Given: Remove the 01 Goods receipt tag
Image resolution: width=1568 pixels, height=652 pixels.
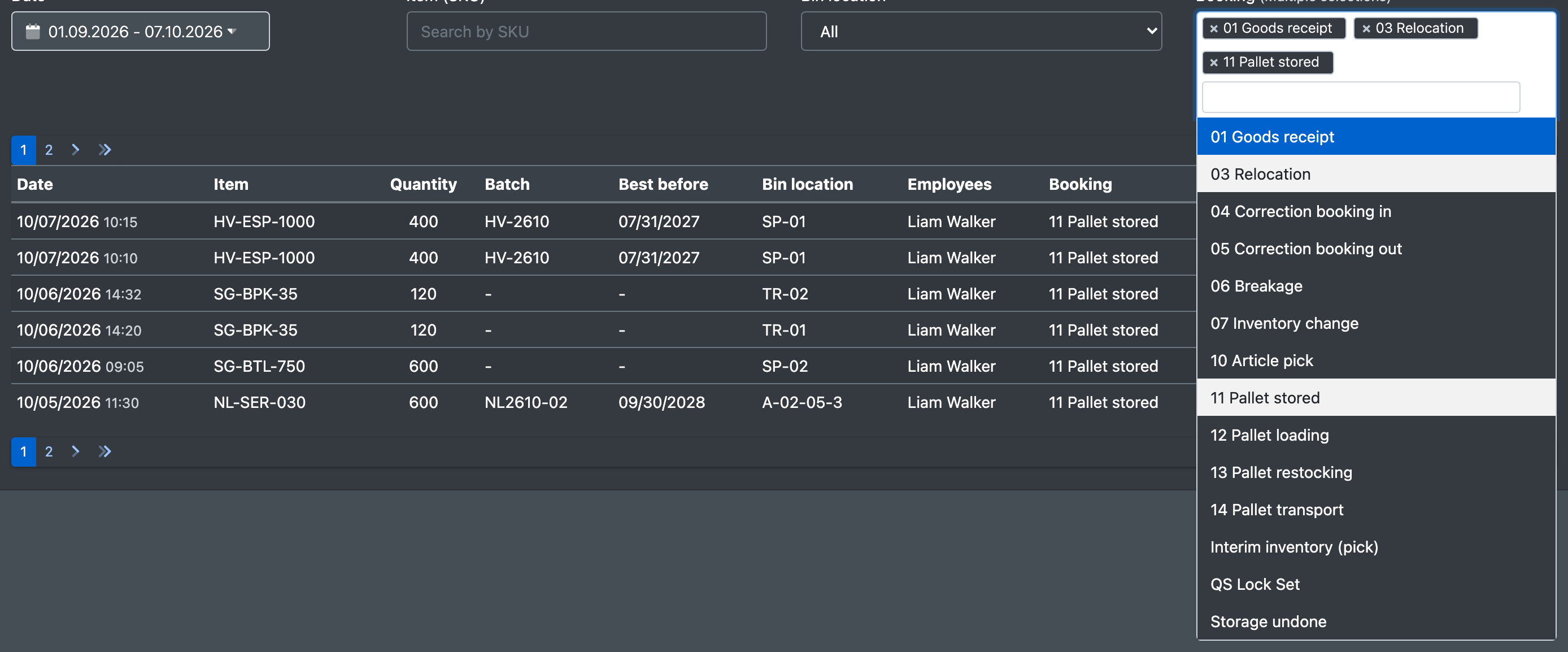Looking at the screenshot, I should [x=1213, y=29].
